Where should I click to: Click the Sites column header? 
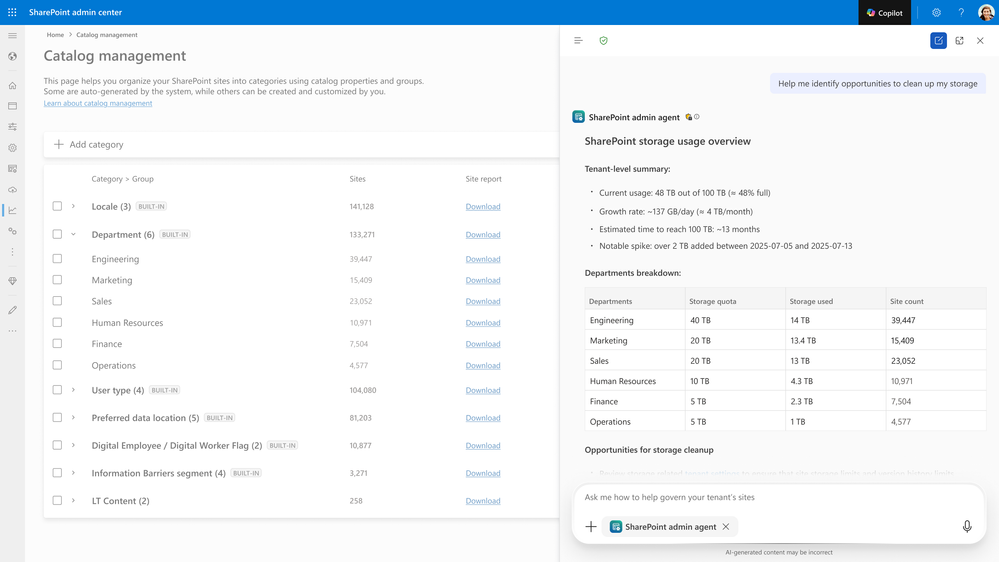click(x=357, y=179)
